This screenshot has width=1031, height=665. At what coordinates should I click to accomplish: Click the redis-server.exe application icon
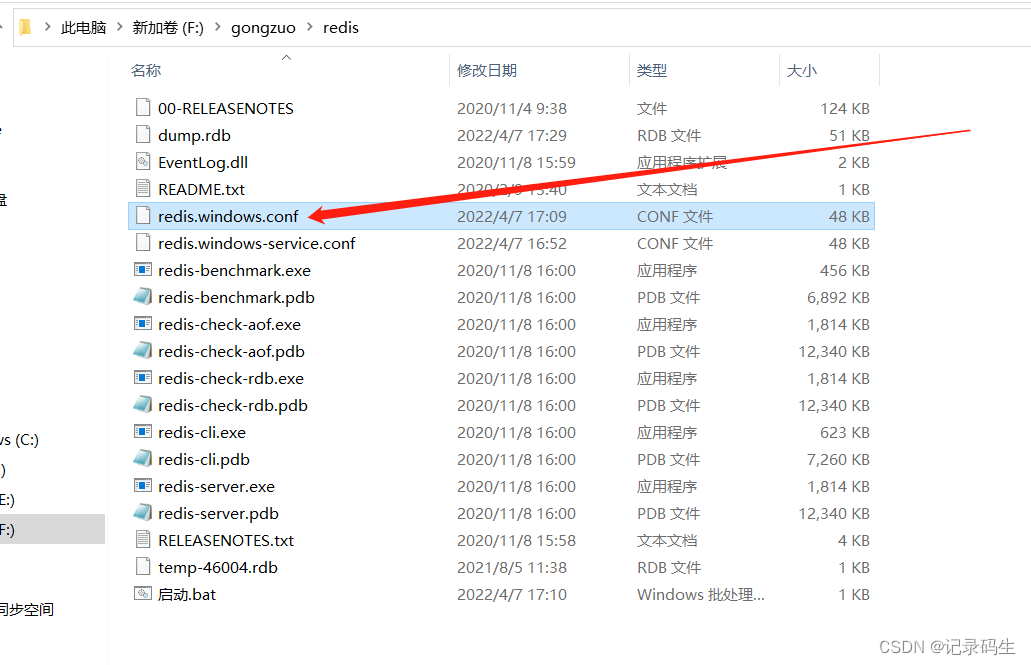(x=143, y=485)
